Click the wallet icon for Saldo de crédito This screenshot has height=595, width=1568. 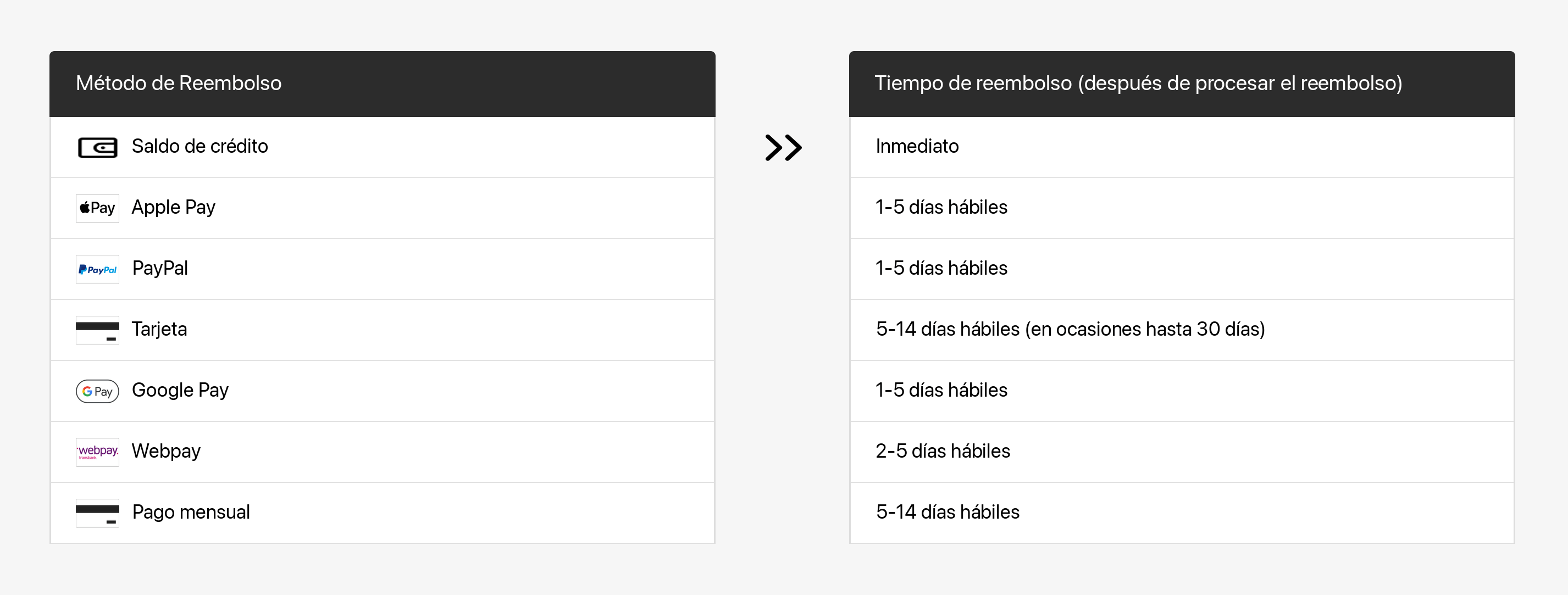click(x=97, y=147)
